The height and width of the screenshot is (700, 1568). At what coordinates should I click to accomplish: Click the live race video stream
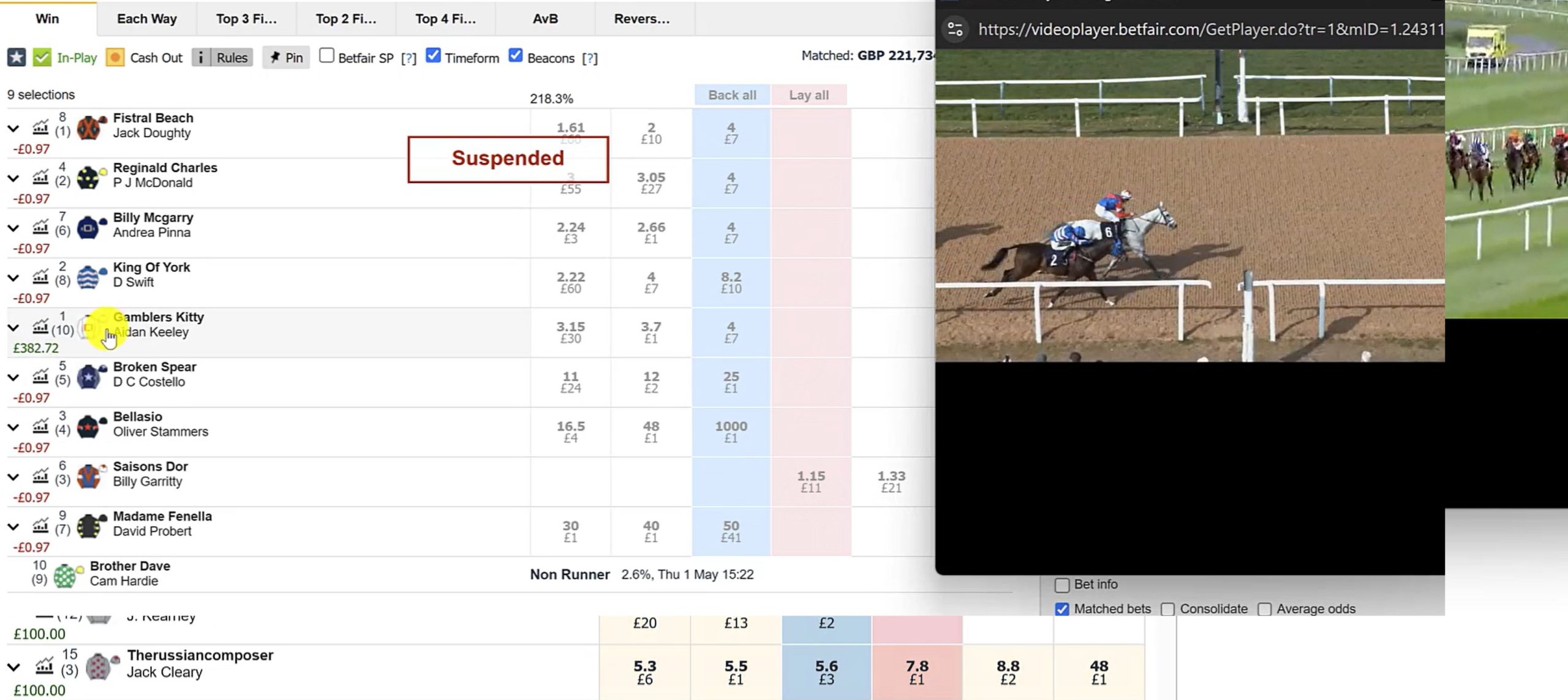coord(1189,205)
